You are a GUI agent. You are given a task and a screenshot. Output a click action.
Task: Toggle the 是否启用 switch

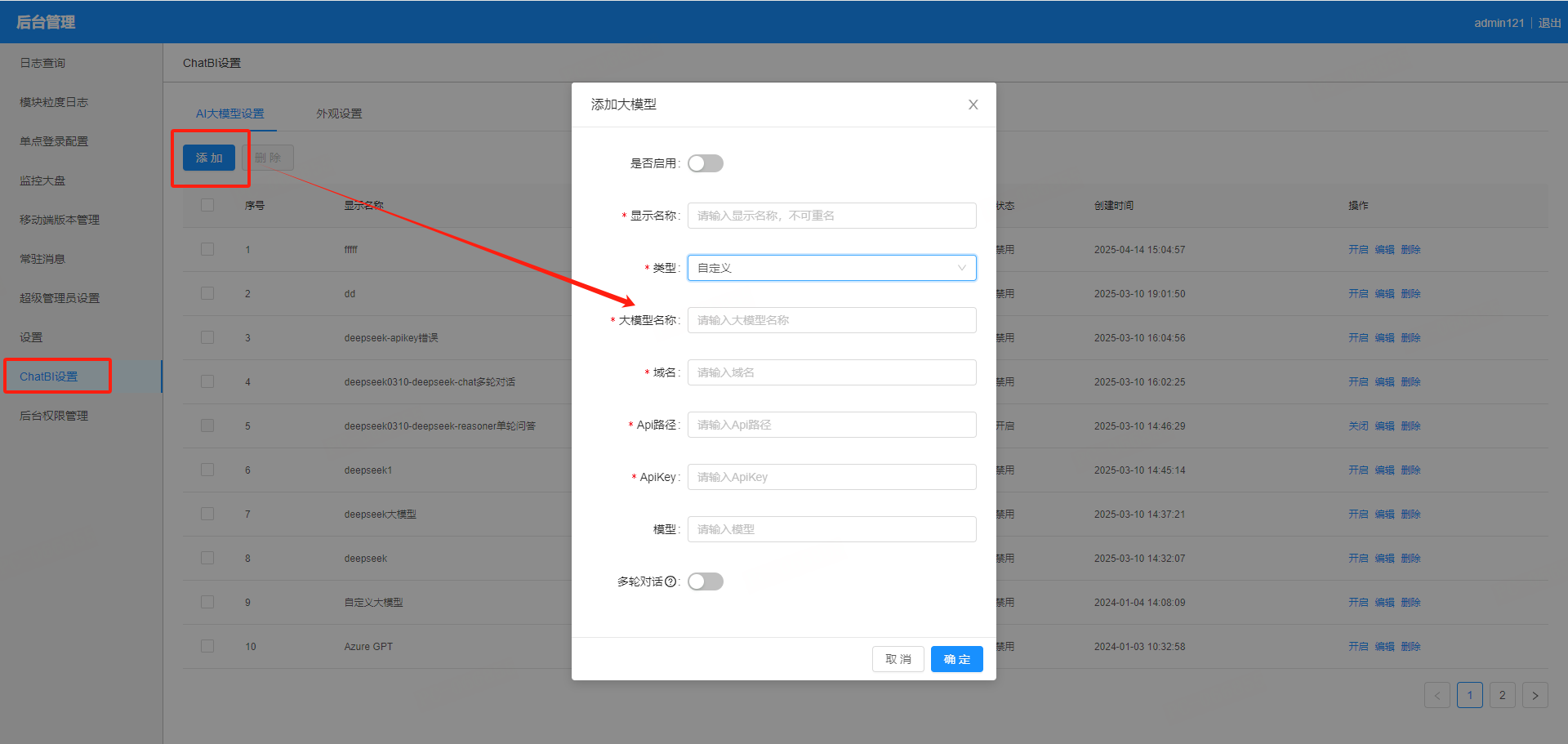[x=705, y=163]
